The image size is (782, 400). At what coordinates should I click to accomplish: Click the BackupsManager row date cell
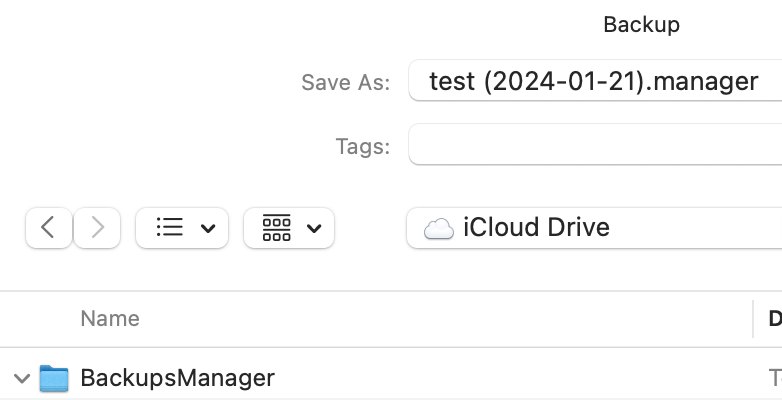pyautogui.click(x=775, y=379)
